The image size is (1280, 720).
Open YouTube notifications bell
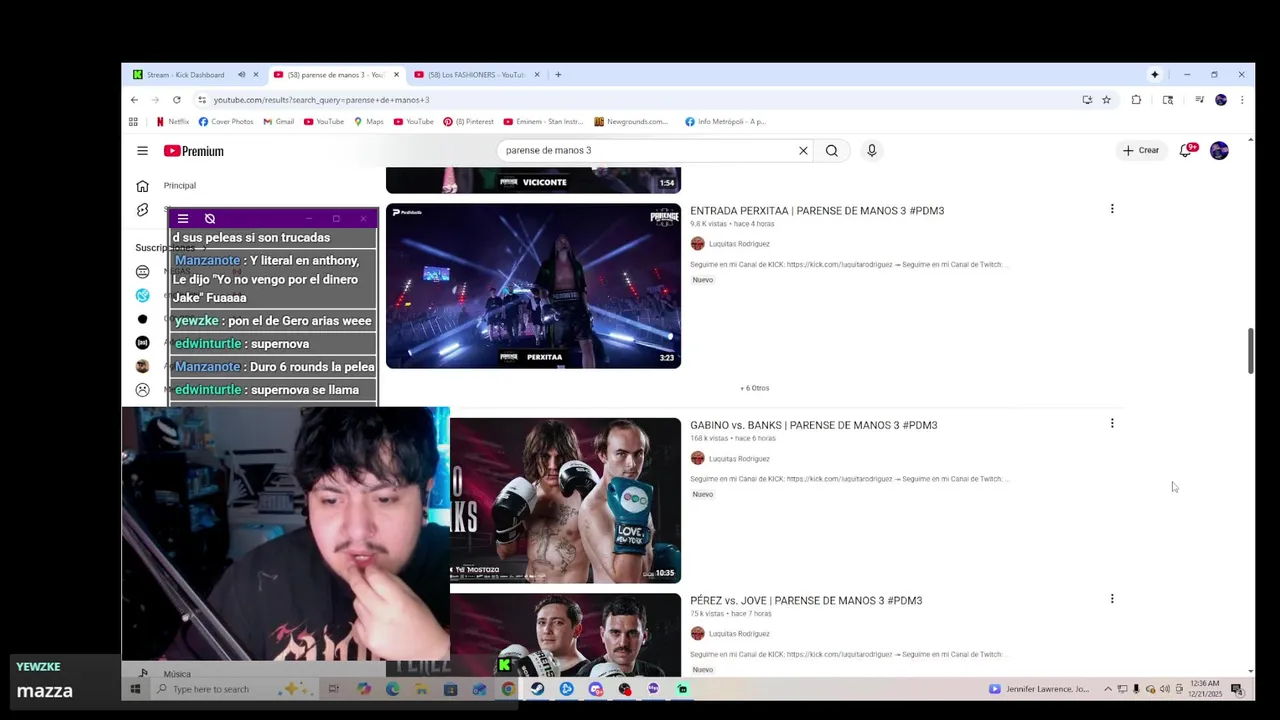1186,150
